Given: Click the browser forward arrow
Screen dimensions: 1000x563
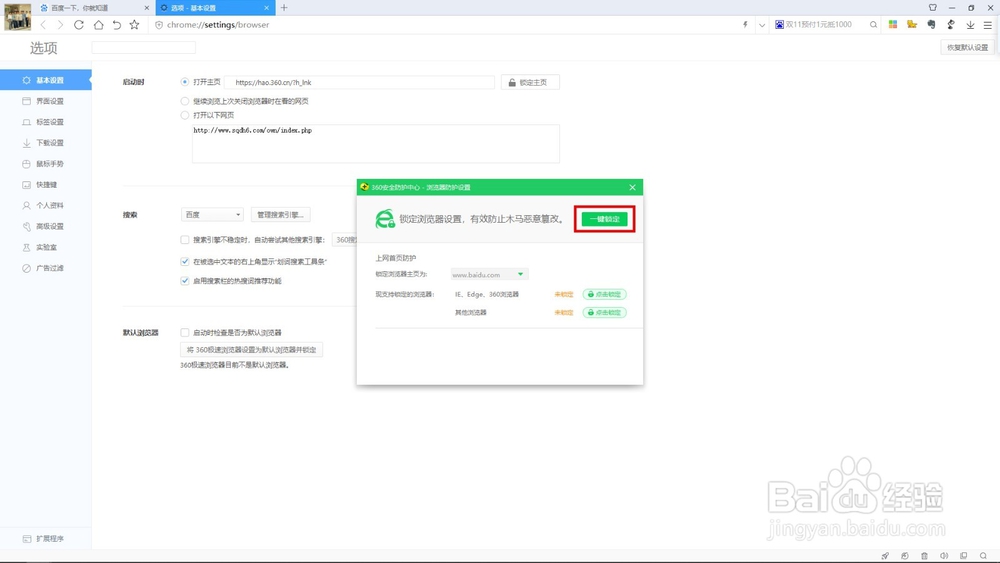Looking at the screenshot, I should pos(61,25).
